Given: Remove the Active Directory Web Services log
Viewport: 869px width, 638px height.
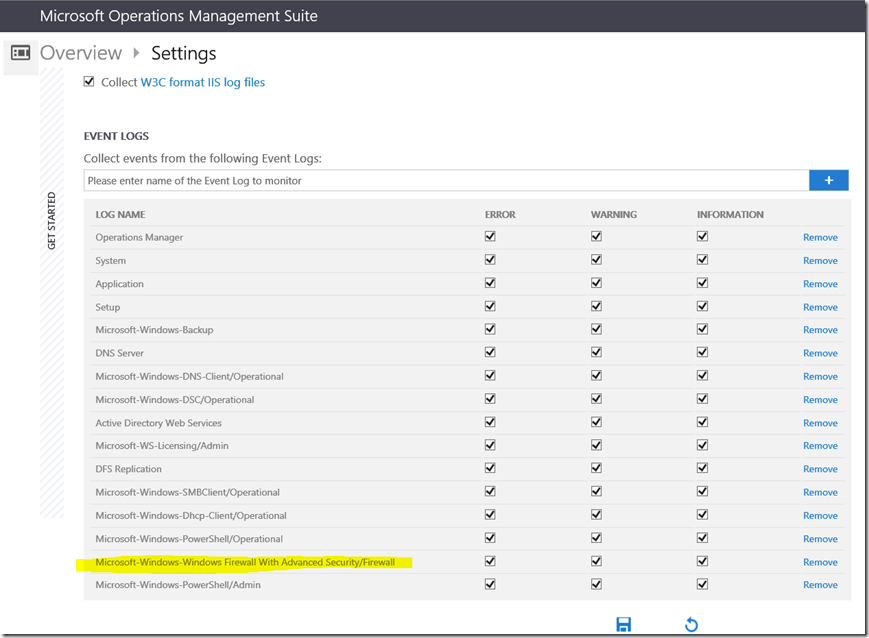Looking at the screenshot, I should pos(820,423).
